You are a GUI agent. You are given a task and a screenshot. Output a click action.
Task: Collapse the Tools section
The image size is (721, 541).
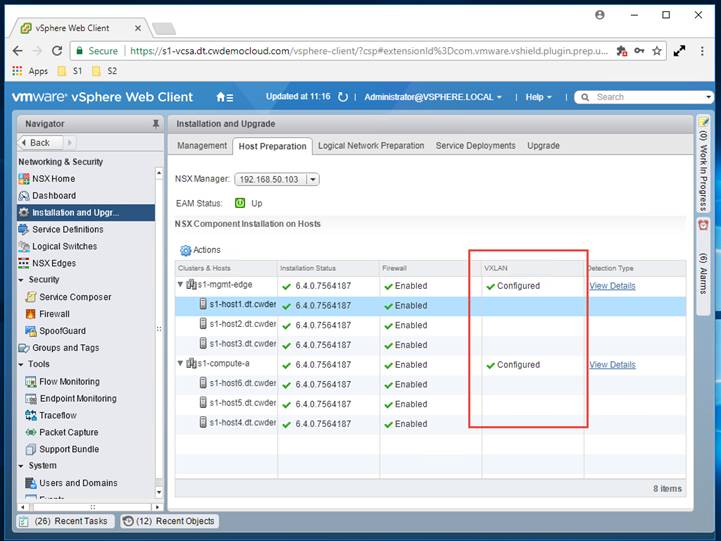(x=21, y=364)
